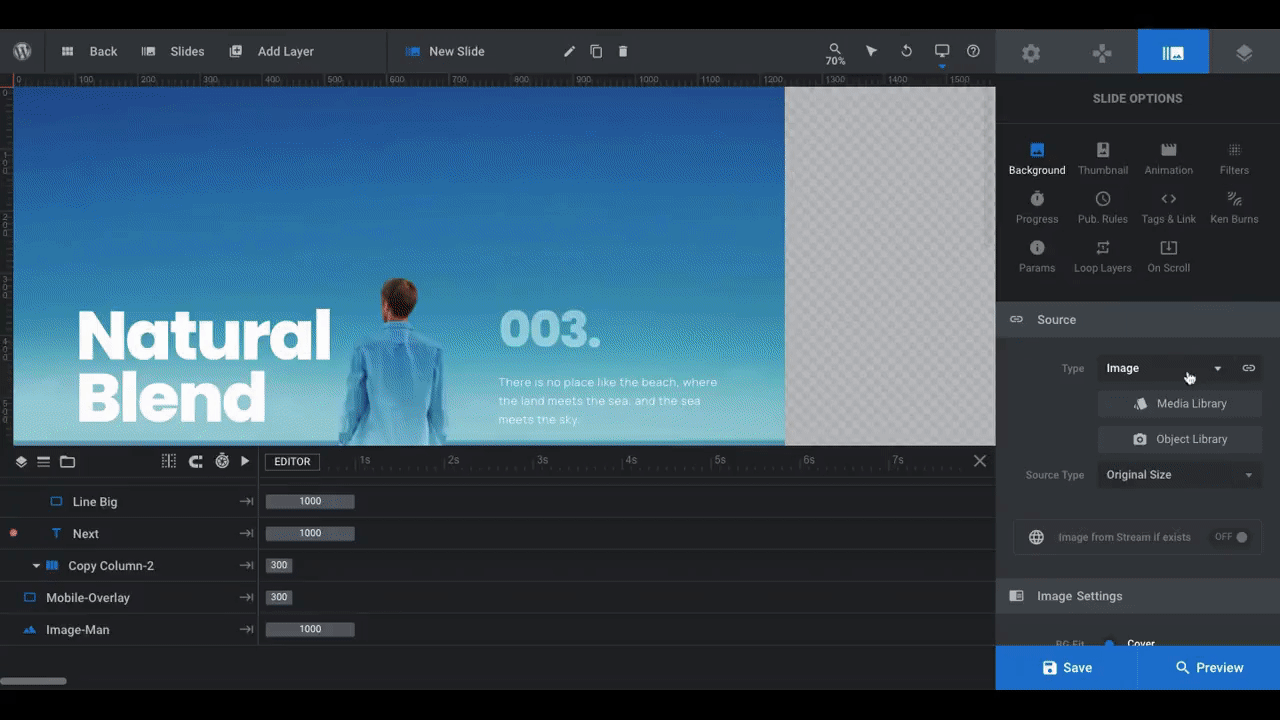Screen dimensions: 1280x720
Task: Open Params slide options
Action: (x=1037, y=257)
